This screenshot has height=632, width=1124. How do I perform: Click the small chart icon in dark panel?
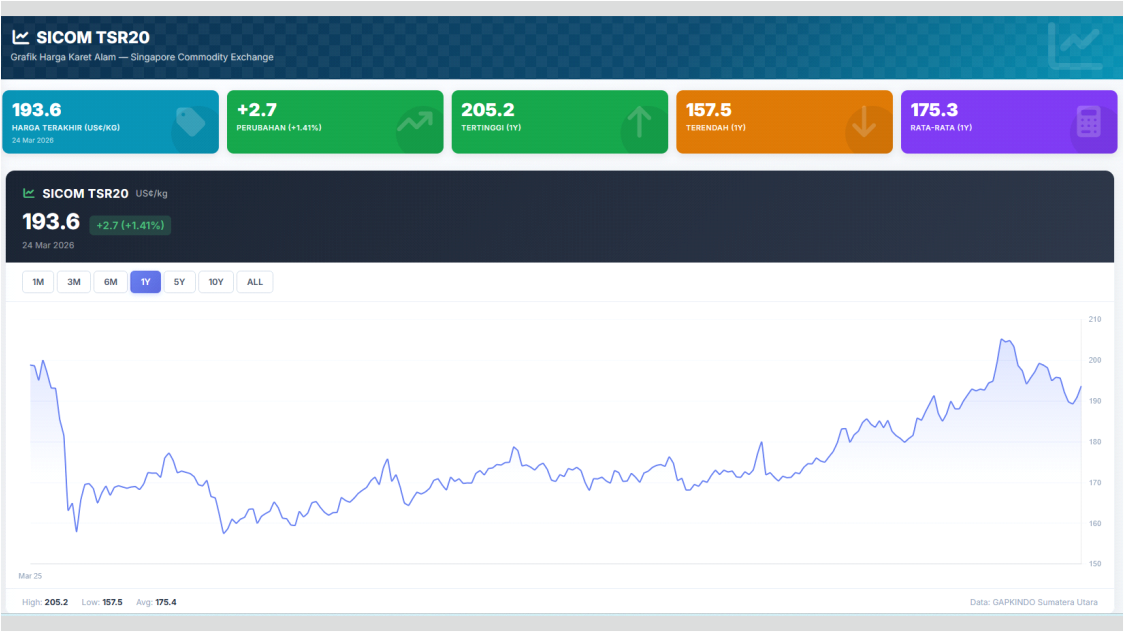(29, 193)
